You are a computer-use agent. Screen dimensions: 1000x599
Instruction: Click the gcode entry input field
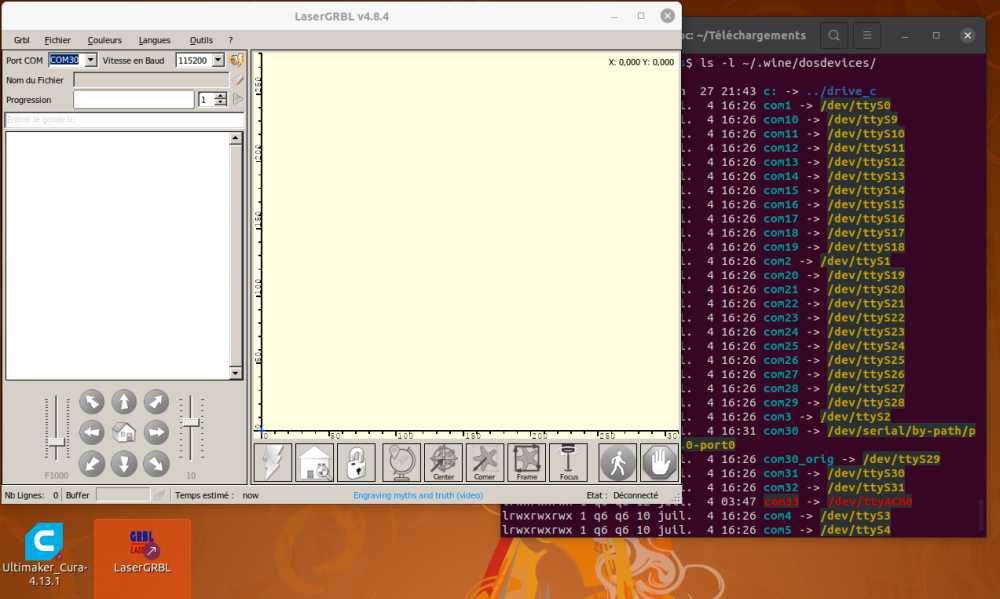point(124,120)
